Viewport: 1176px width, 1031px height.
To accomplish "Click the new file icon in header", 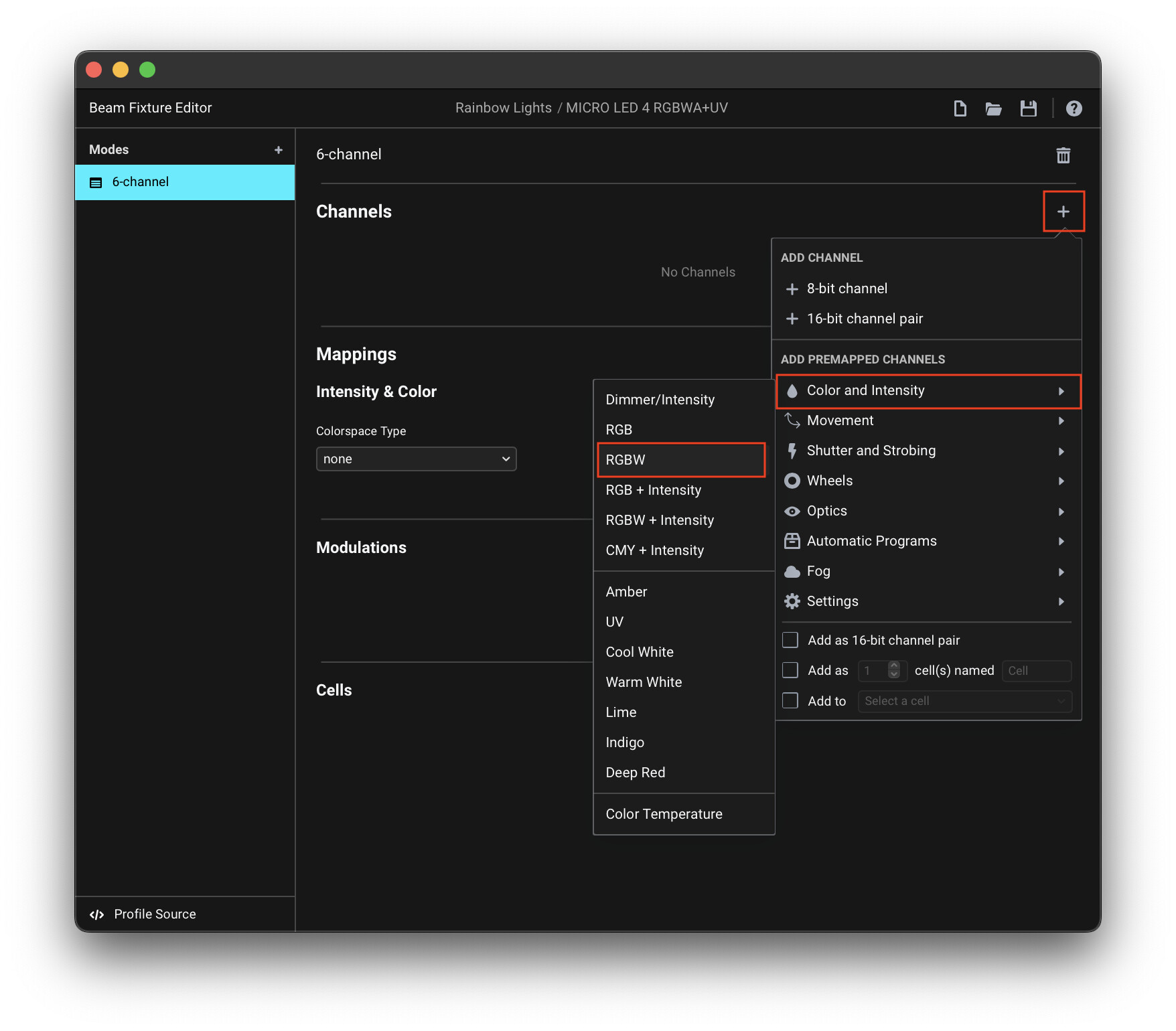I will pyautogui.click(x=960, y=108).
